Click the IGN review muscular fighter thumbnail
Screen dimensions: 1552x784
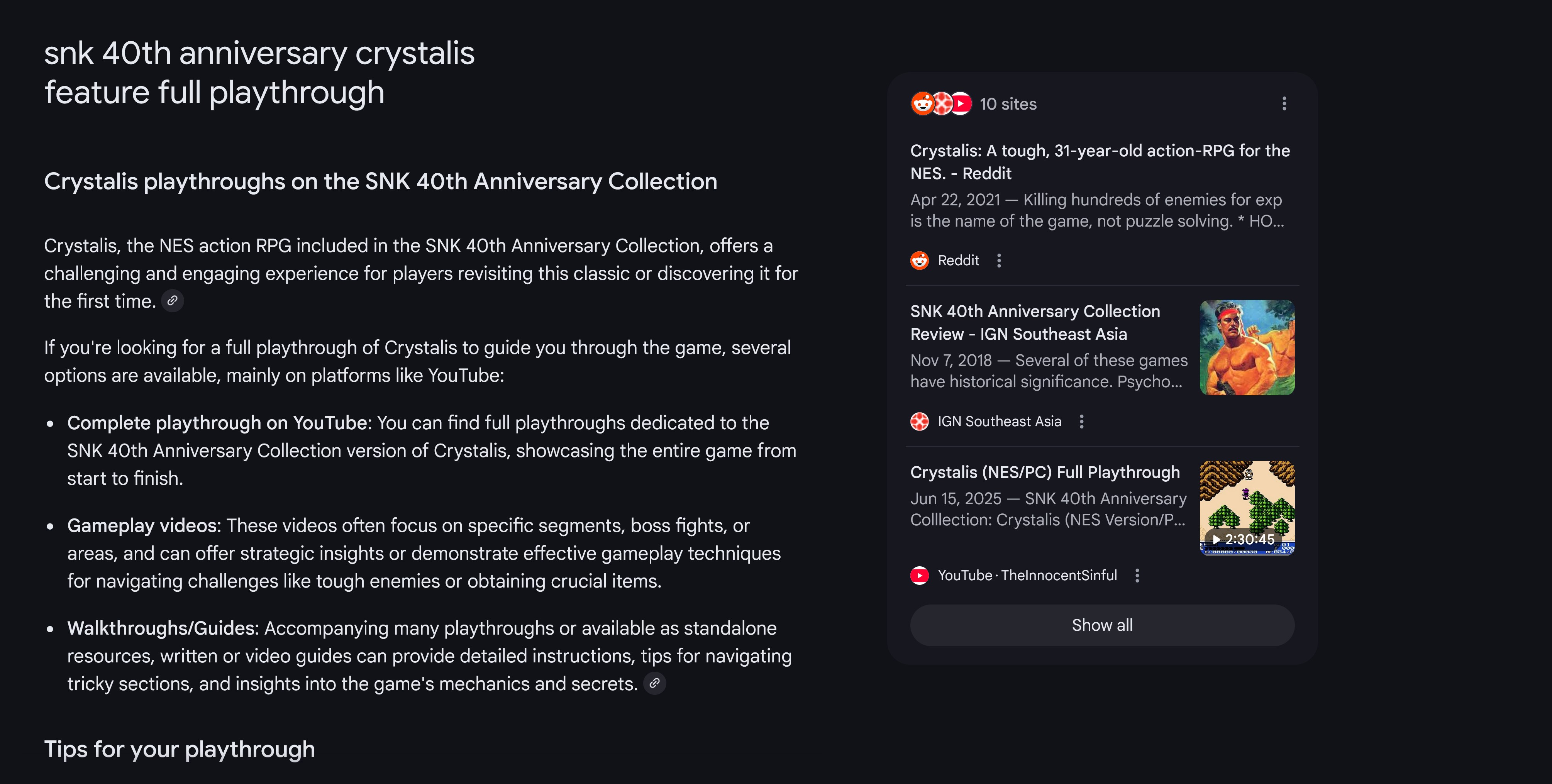pyautogui.click(x=1247, y=348)
